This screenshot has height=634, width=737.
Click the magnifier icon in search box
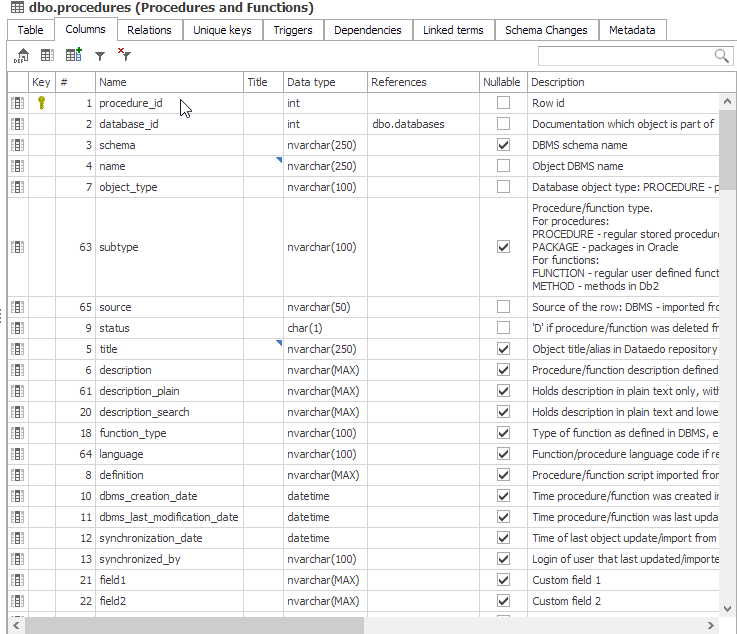[721, 56]
